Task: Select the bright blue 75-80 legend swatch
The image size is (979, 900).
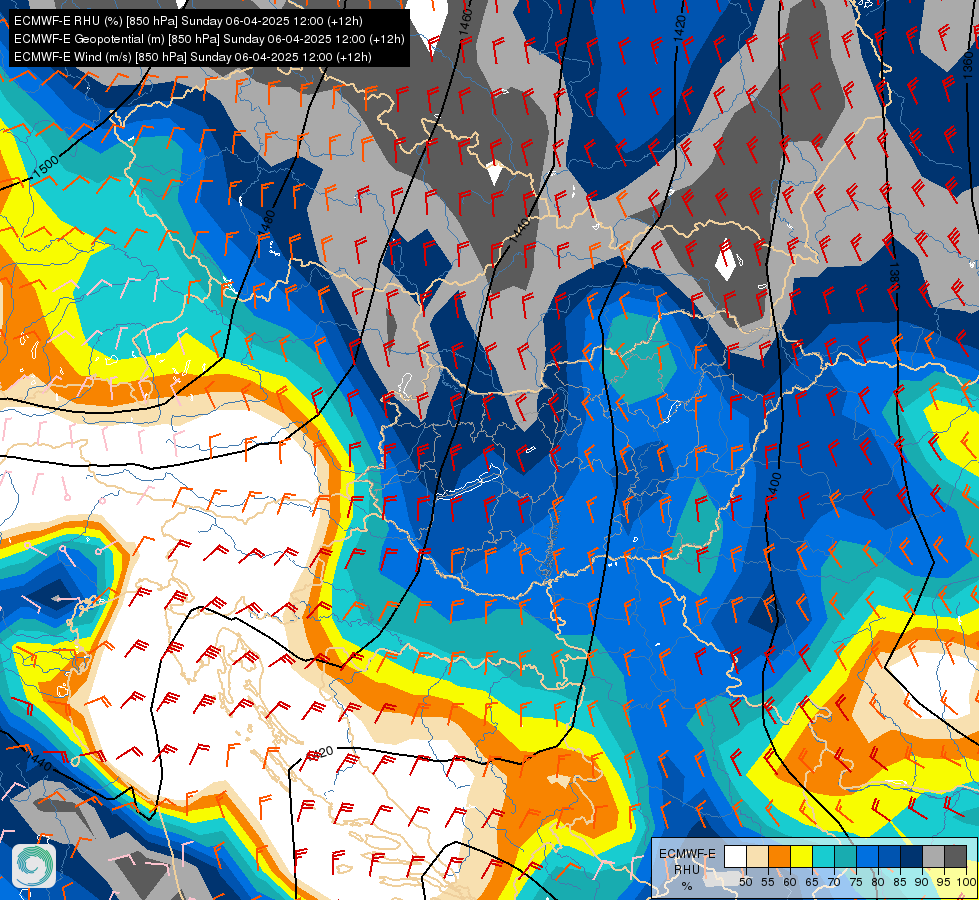Action: pos(868,856)
